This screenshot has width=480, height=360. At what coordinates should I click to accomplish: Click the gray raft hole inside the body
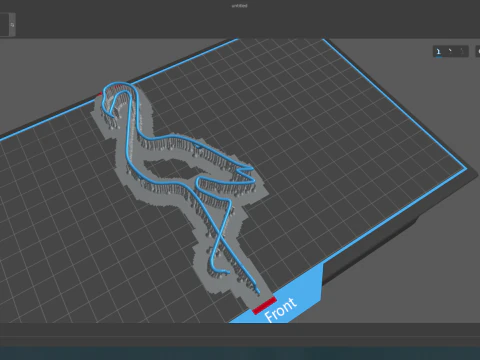pyautogui.click(x=172, y=169)
